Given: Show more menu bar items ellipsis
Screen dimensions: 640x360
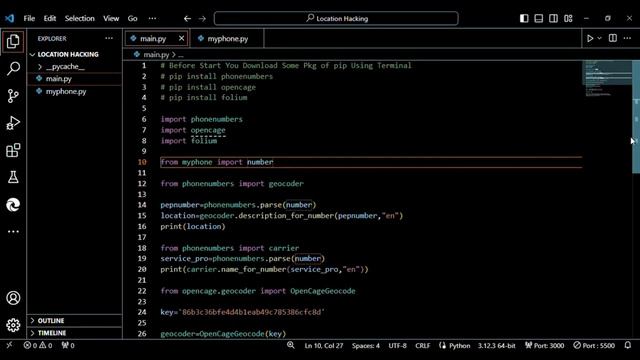Looking at the screenshot, I should tap(152, 18).
